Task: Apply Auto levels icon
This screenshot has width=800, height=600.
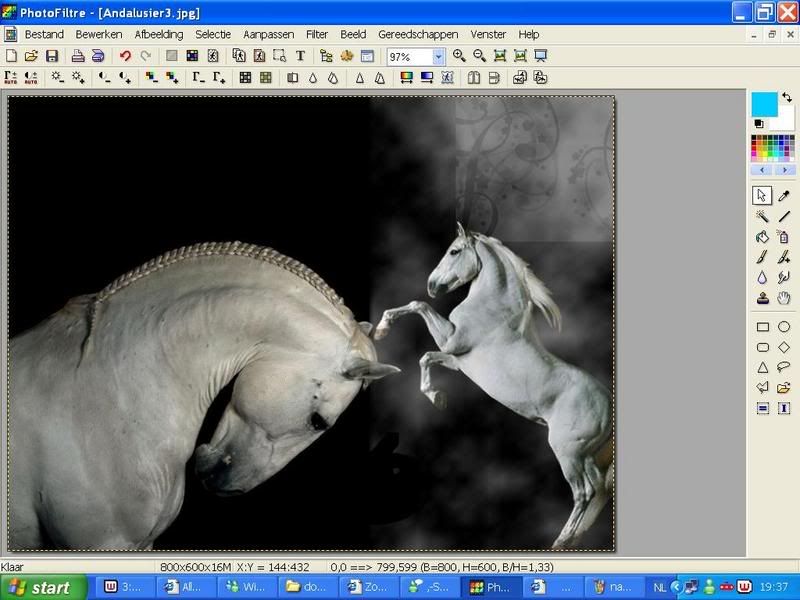Action: click(11, 78)
